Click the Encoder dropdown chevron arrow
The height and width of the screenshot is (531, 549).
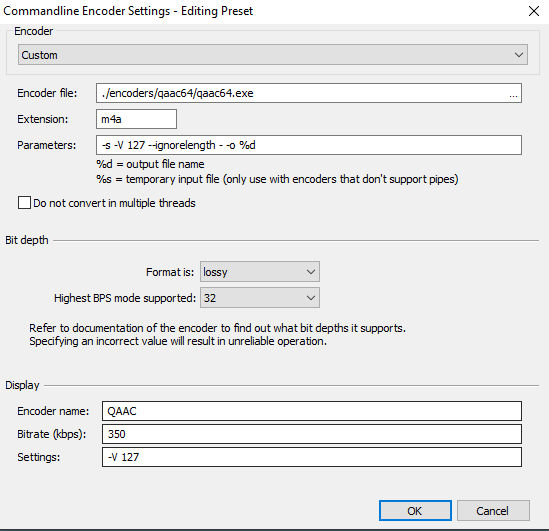point(519,55)
